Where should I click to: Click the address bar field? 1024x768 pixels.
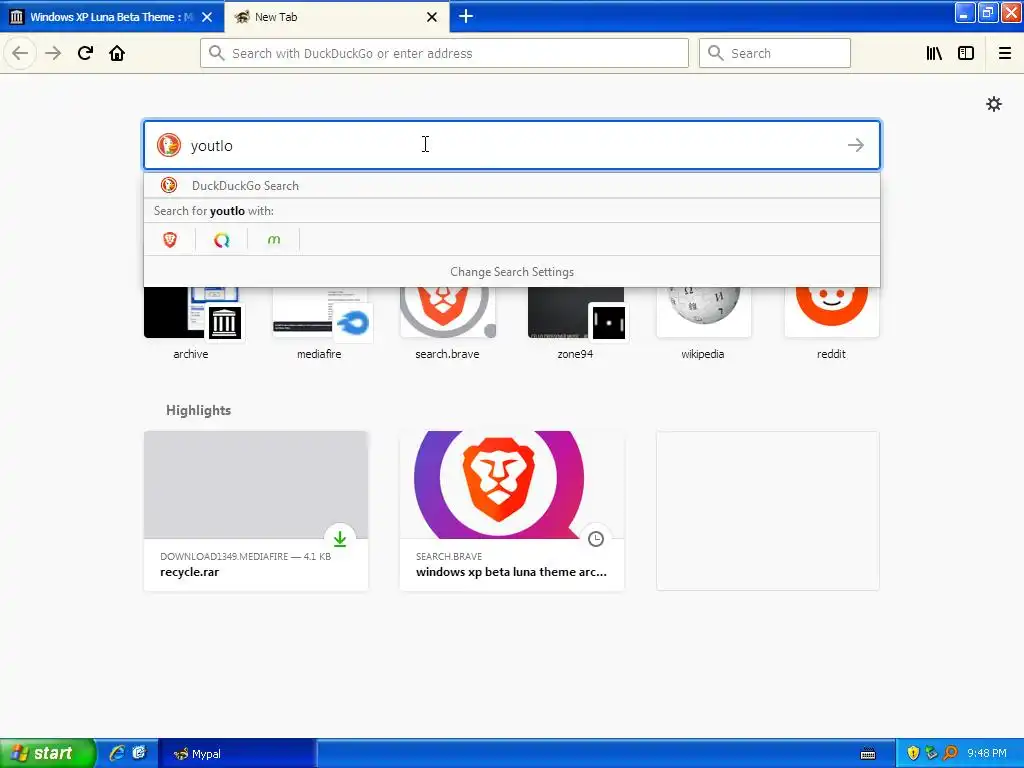click(444, 53)
